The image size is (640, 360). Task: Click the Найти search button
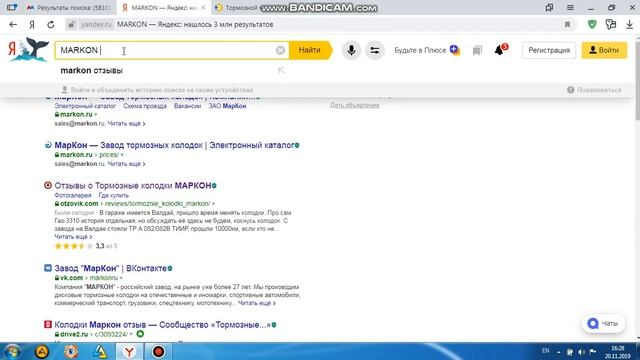[310, 50]
